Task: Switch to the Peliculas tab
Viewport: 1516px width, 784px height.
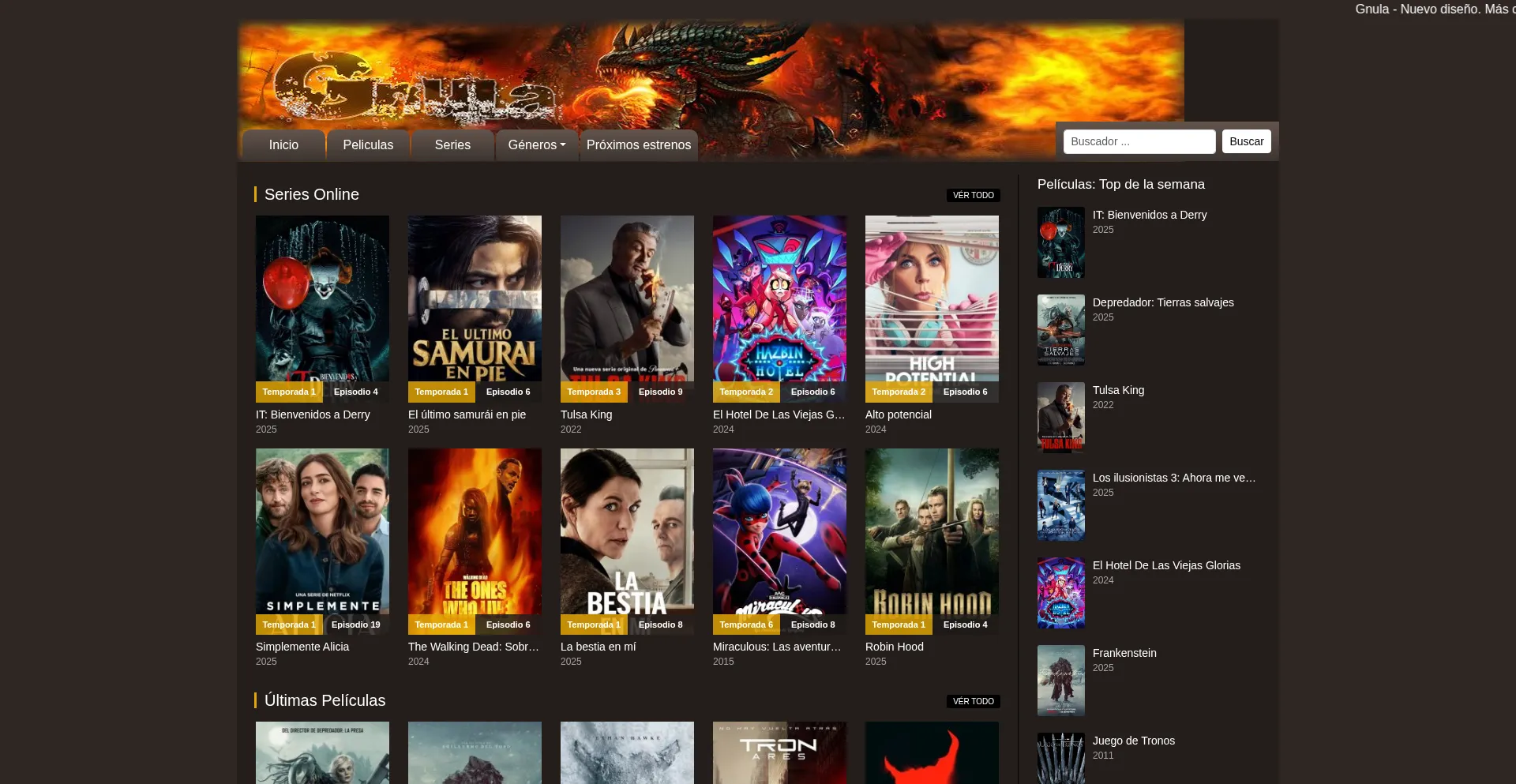Action: (368, 145)
